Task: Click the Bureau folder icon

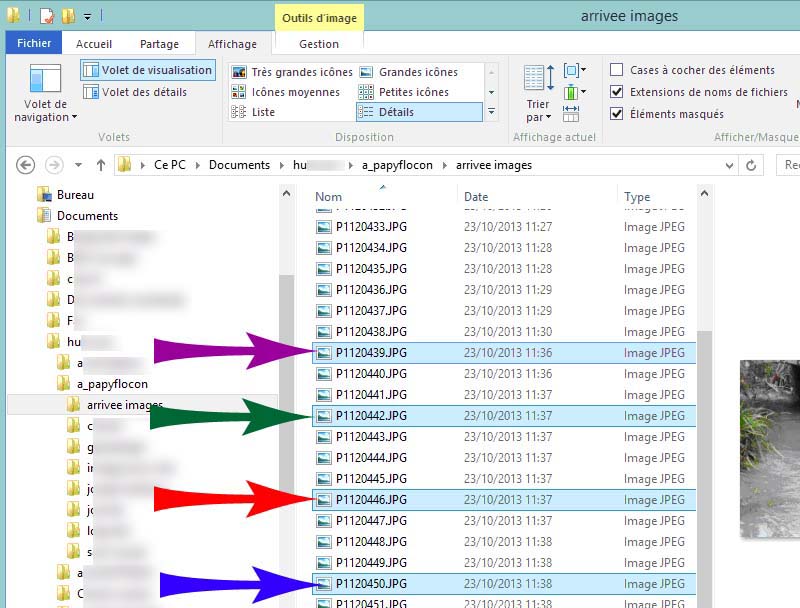Action: click(45, 195)
